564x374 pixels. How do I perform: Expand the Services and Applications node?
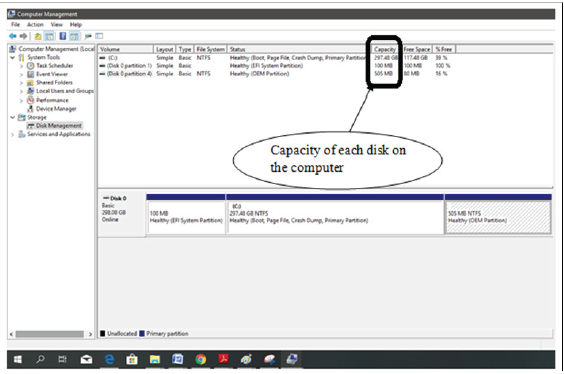[13, 134]
